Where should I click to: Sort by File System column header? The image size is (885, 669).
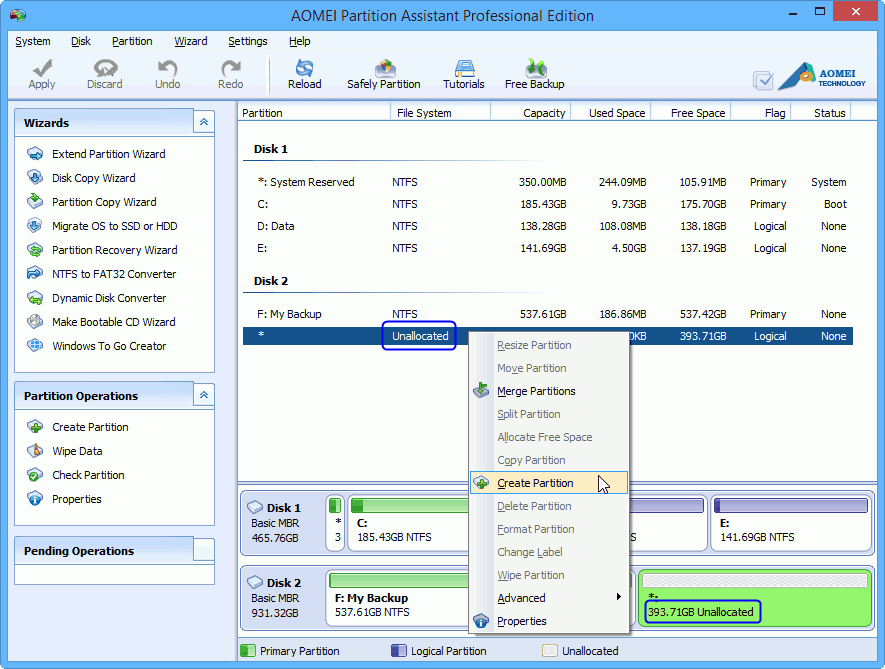coord(440,112)
